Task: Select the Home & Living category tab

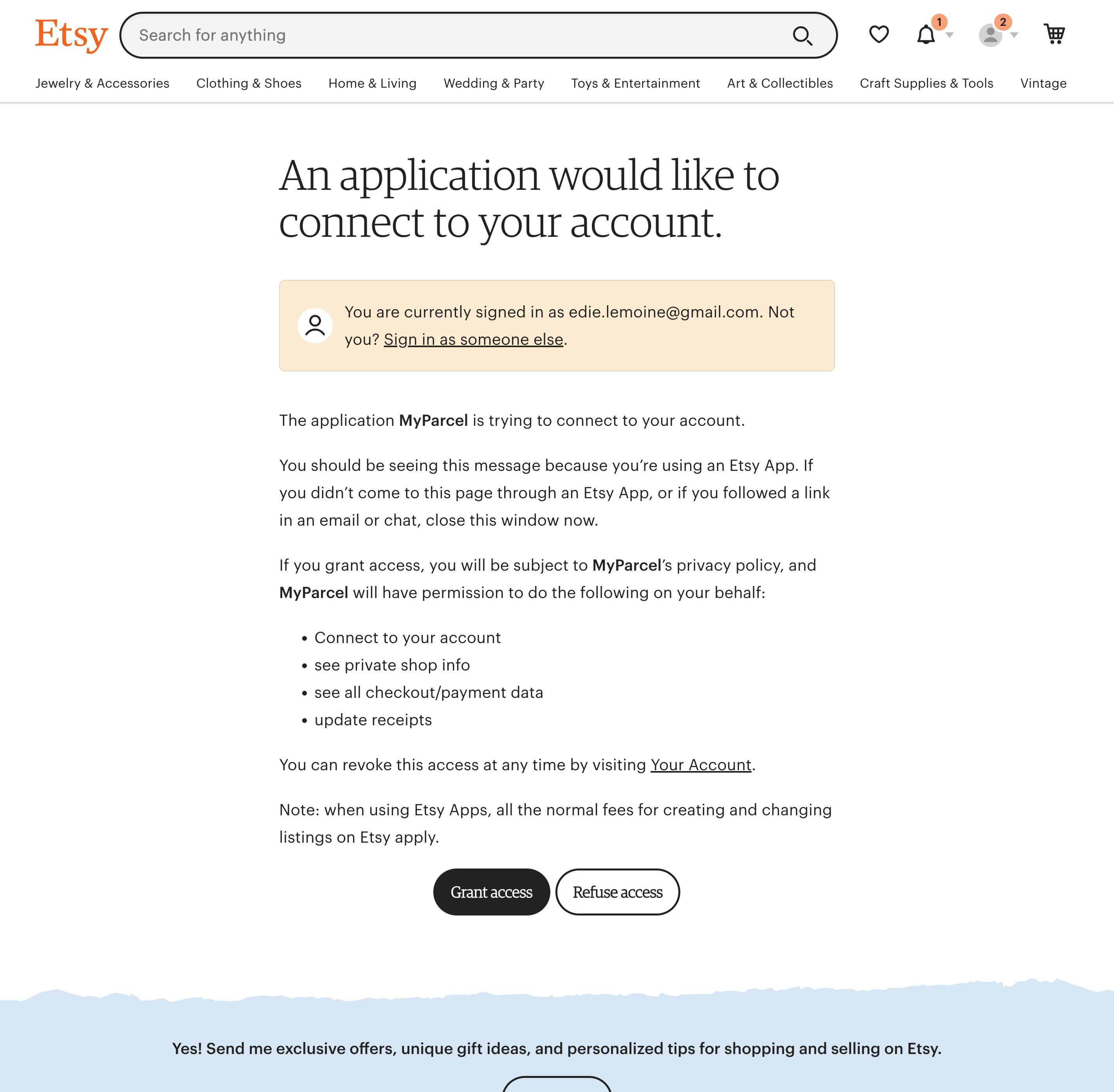Action: click(x=372, y=83)
